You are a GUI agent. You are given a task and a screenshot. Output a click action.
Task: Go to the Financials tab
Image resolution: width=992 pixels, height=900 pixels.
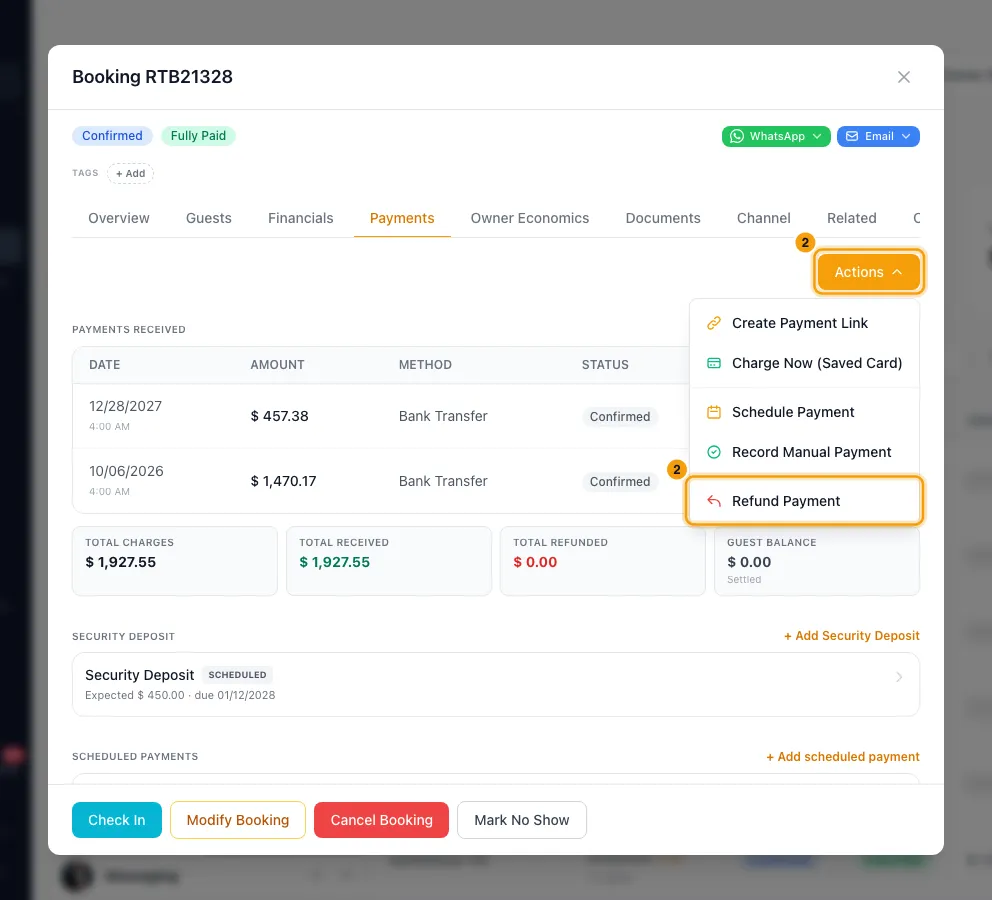[x=301, y=218]
